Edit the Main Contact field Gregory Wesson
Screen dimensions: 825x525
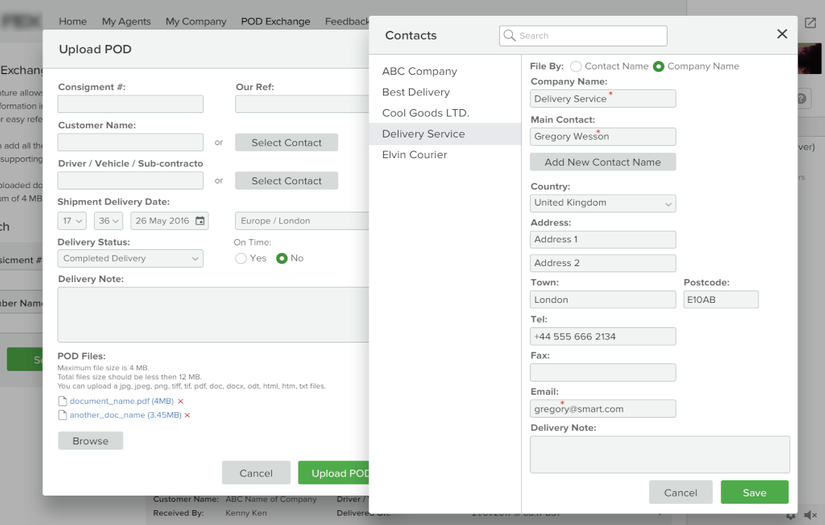[603, 137]
